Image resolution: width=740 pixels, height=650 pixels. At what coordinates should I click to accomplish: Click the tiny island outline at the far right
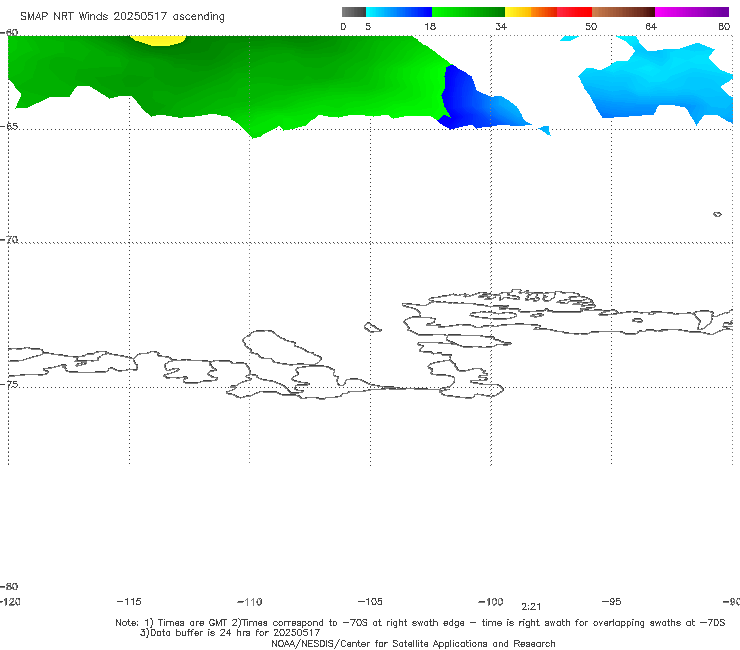tap(717, 214)
